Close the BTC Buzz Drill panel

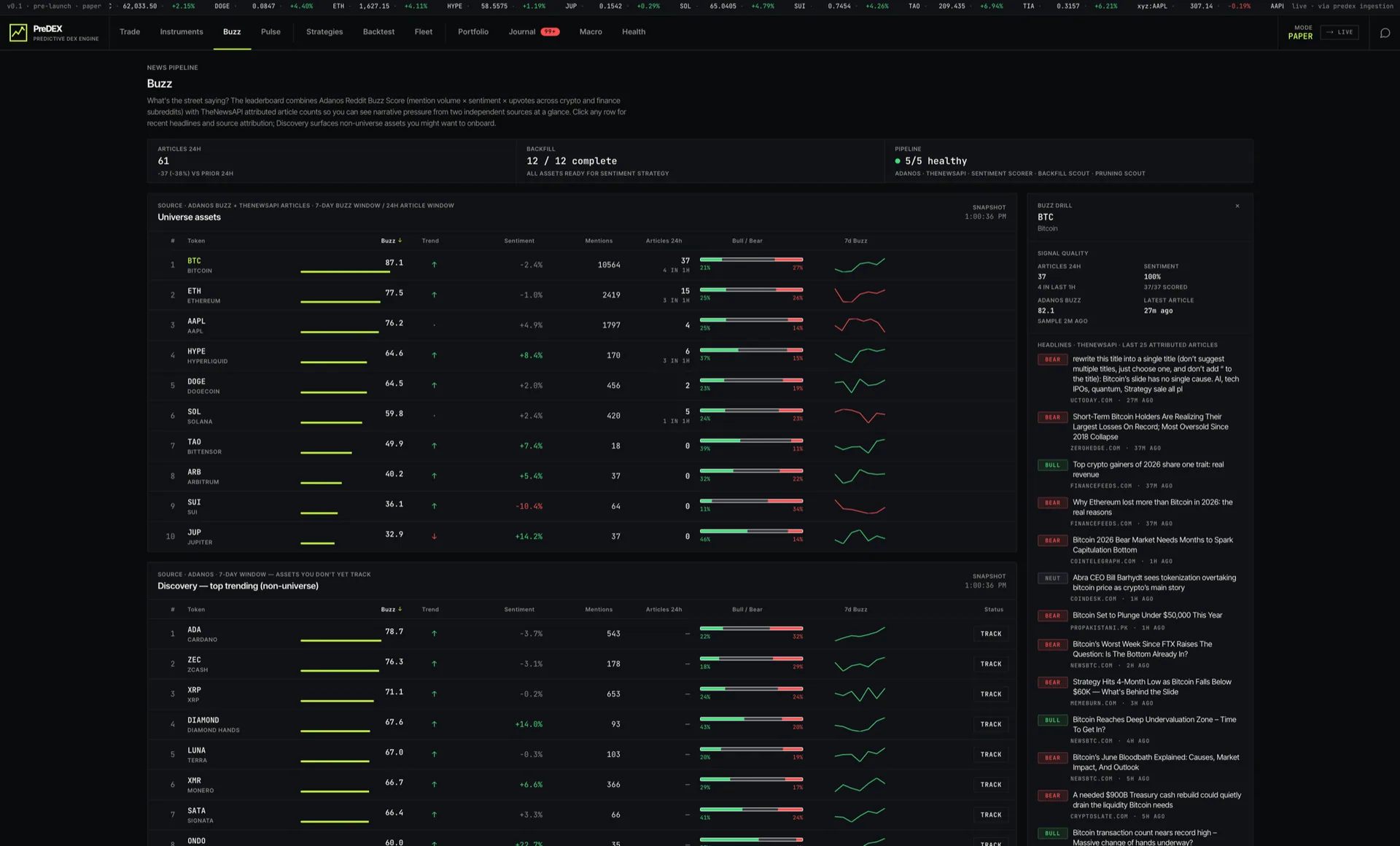[1237, 206]
